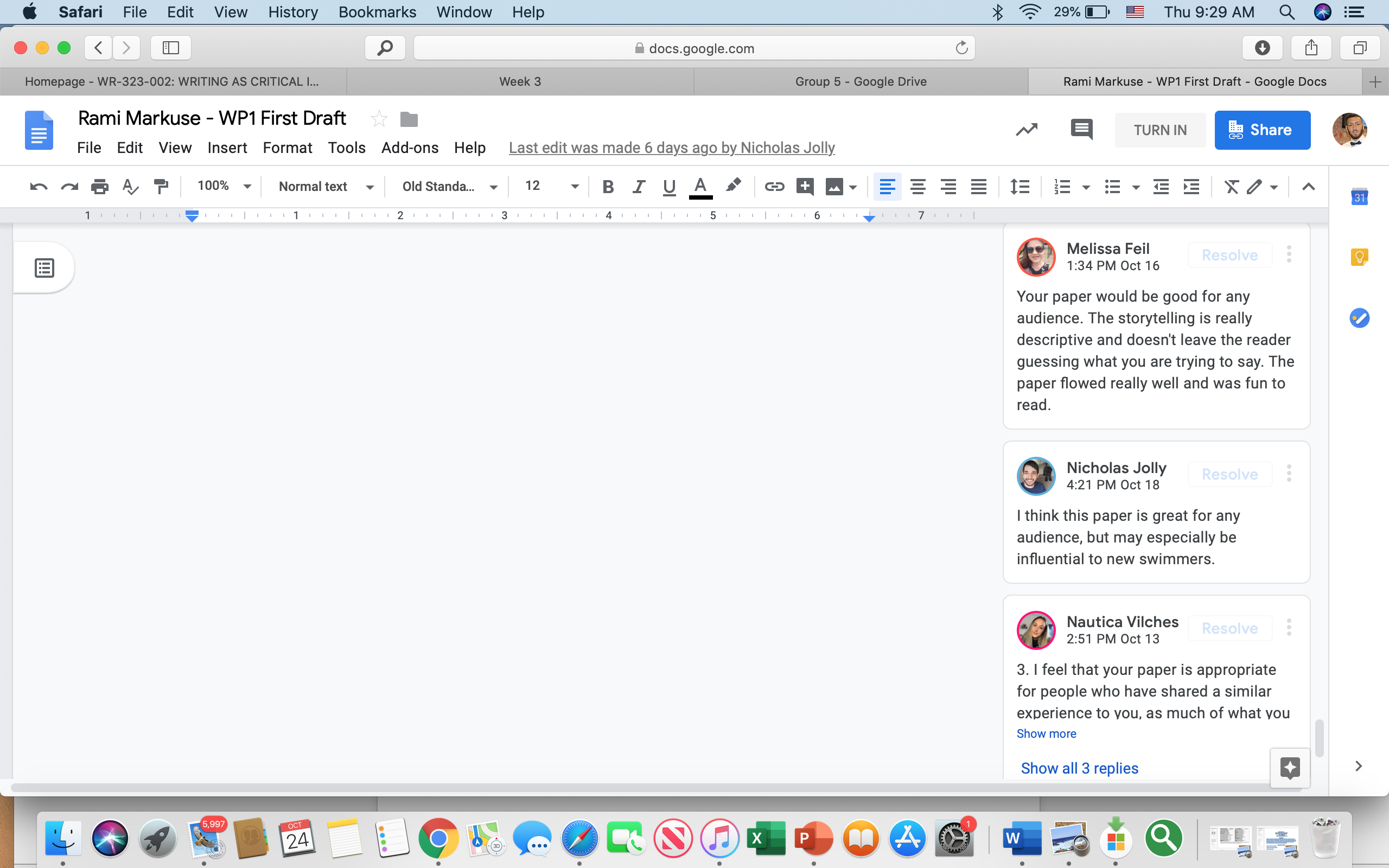The width and height of the screenshot is (1389, 868).
Task: Click the blue Share button
Action: [1263, 130]
